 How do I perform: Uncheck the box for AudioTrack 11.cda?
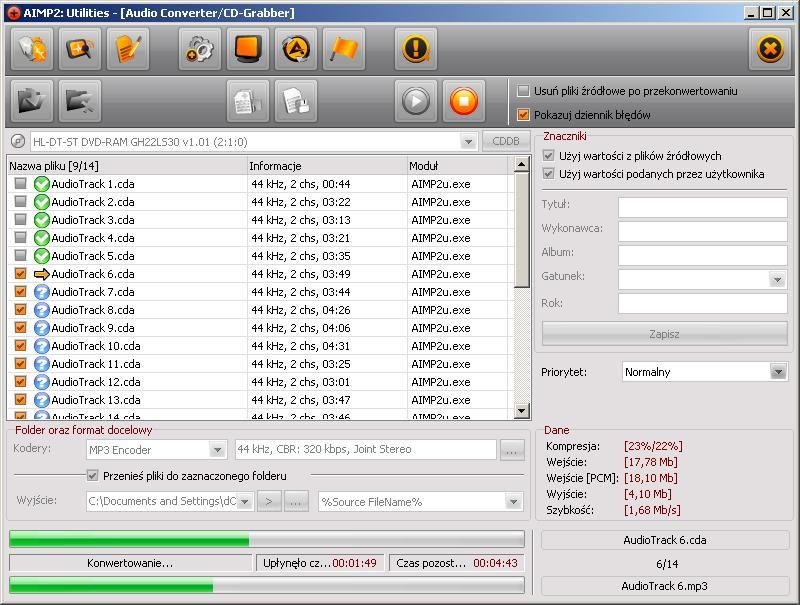pos(20,364)
